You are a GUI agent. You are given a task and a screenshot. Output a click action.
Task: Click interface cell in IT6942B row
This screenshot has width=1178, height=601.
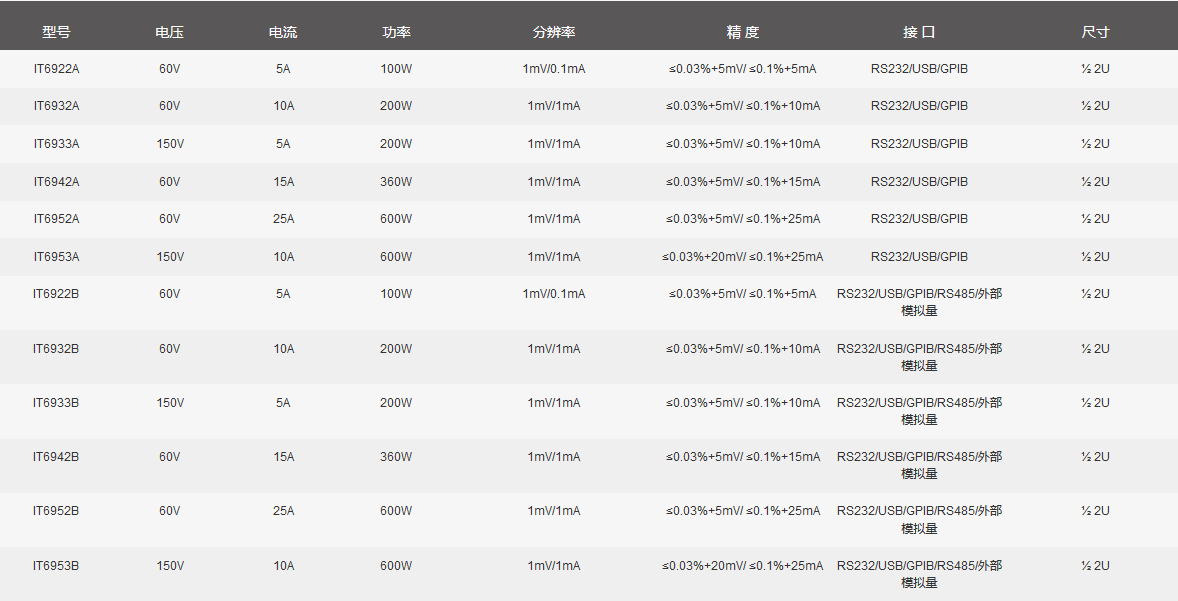tap(919, 465)
